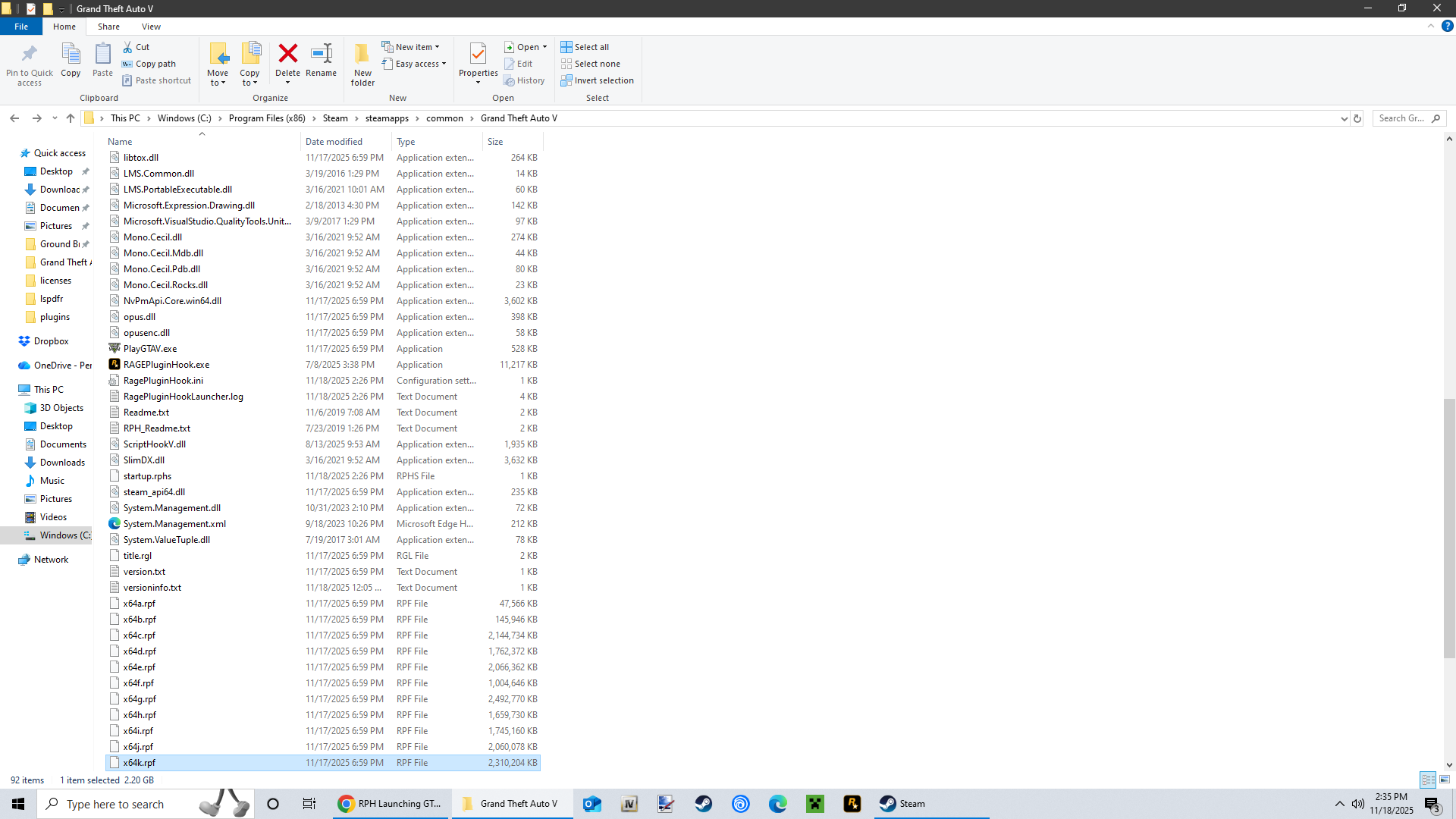The height and width of the screenshot is (819, 1456).
Task: Click the Properties icon
Action: pyautogui.click(x=478, y=54)
